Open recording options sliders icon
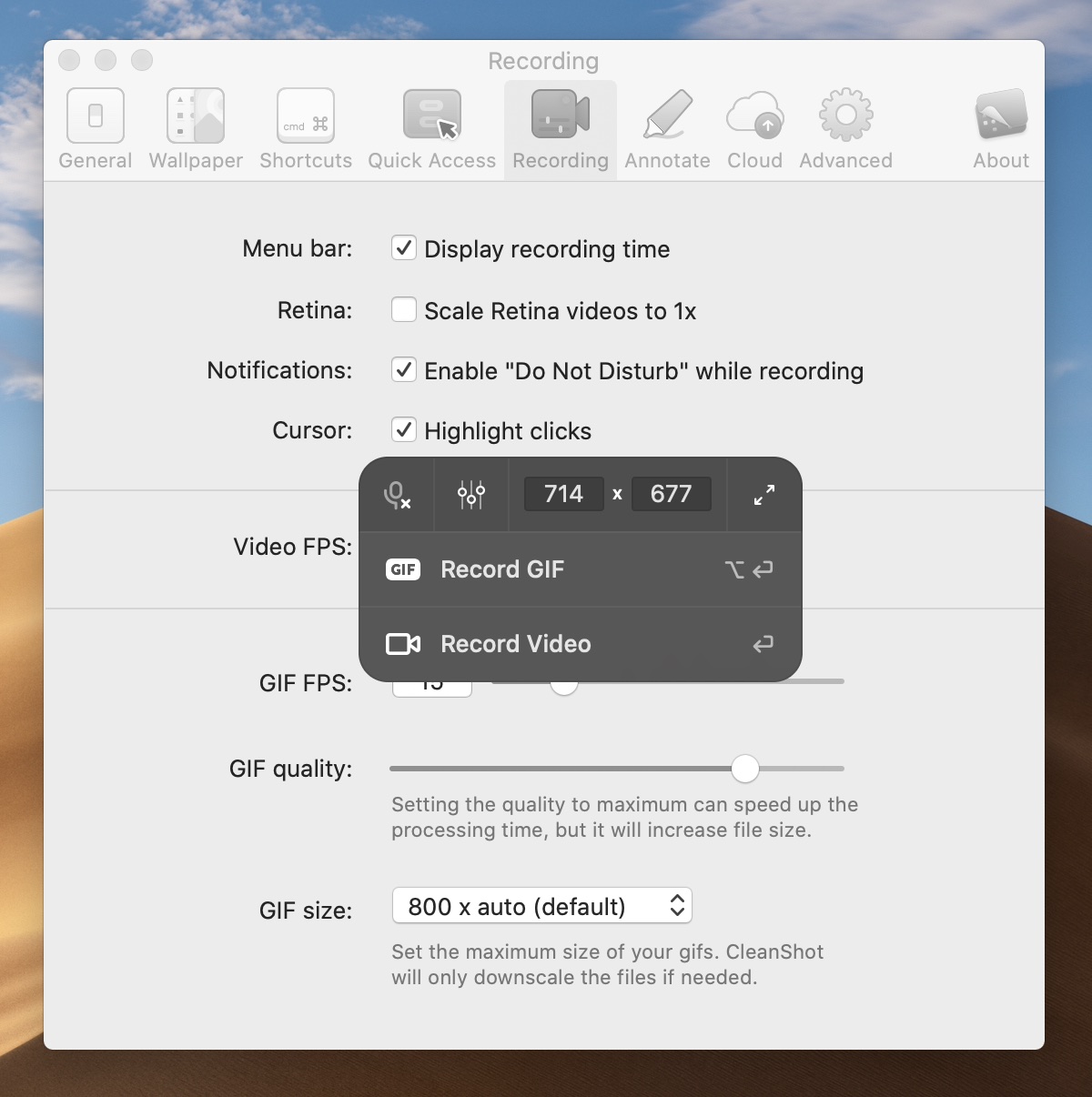The height and width of the screenshot is (1097, 1092). coord(471,495)
